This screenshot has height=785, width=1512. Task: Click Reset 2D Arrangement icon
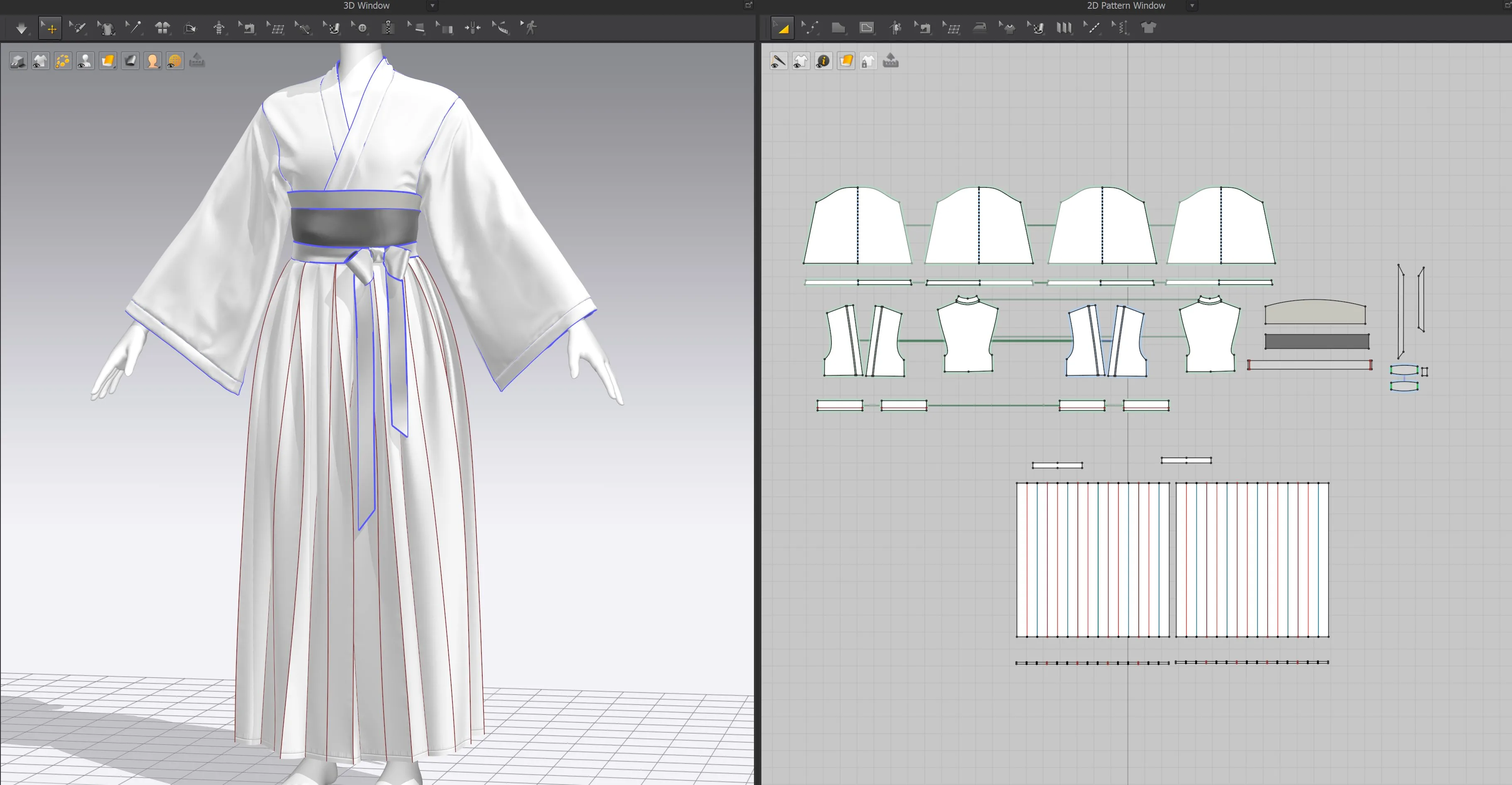(163, 28)
